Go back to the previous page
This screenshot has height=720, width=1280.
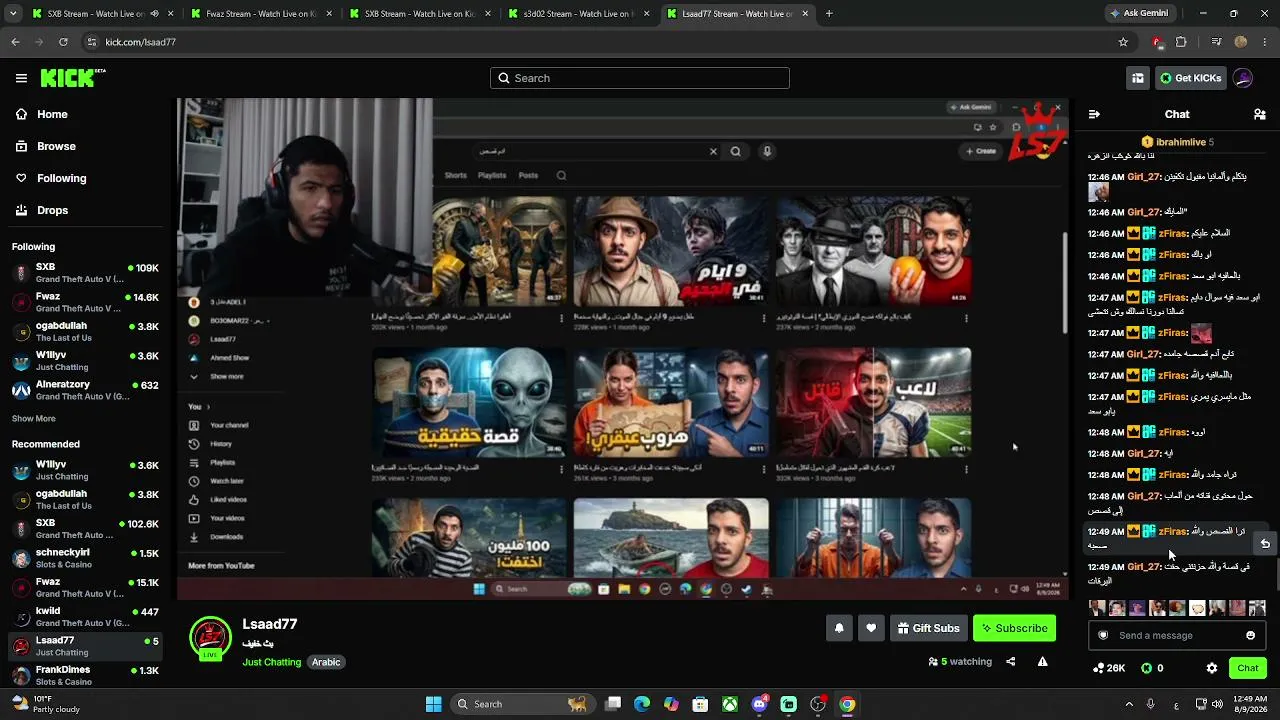click(15, 42)
